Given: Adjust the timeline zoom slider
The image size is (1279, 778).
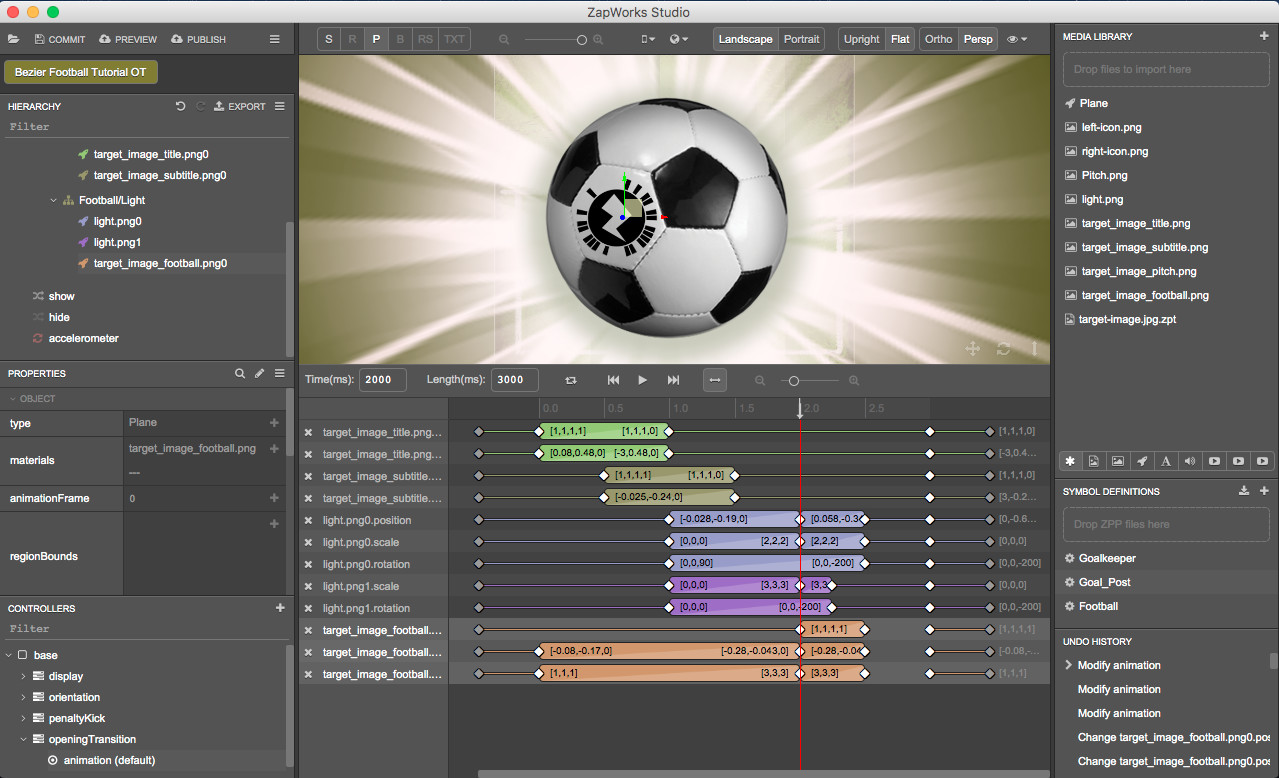Looking at the screenshot, I should [793, 380].
